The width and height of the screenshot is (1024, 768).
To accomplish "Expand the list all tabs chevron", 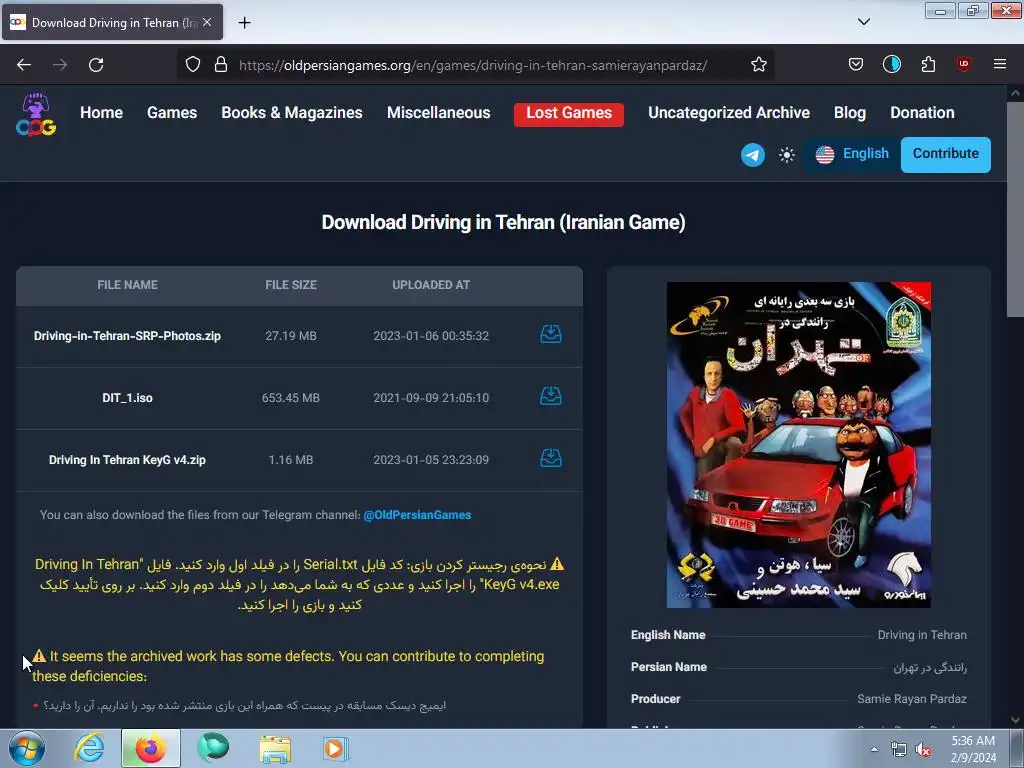I will tap(863, 22).
